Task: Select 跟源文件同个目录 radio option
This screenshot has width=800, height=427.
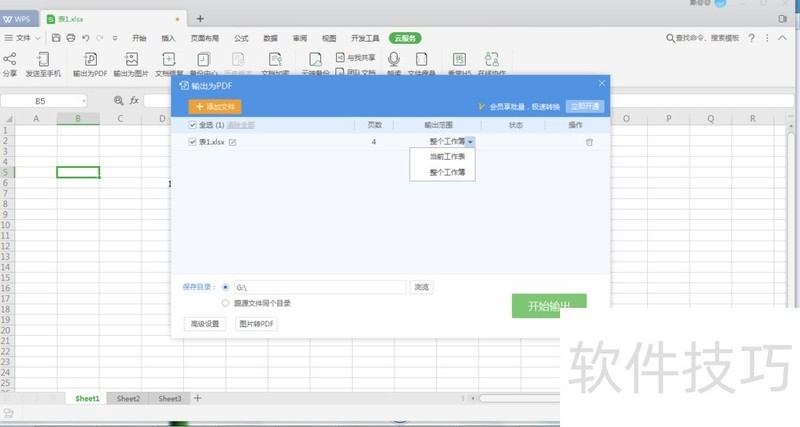Action: 225,303
